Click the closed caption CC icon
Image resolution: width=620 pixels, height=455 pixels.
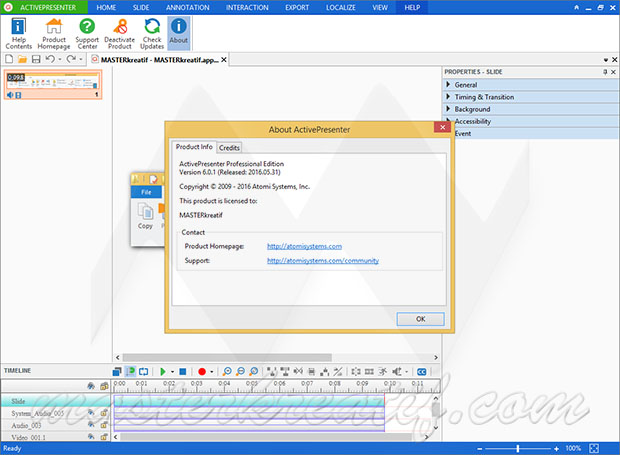click(422, 372)
